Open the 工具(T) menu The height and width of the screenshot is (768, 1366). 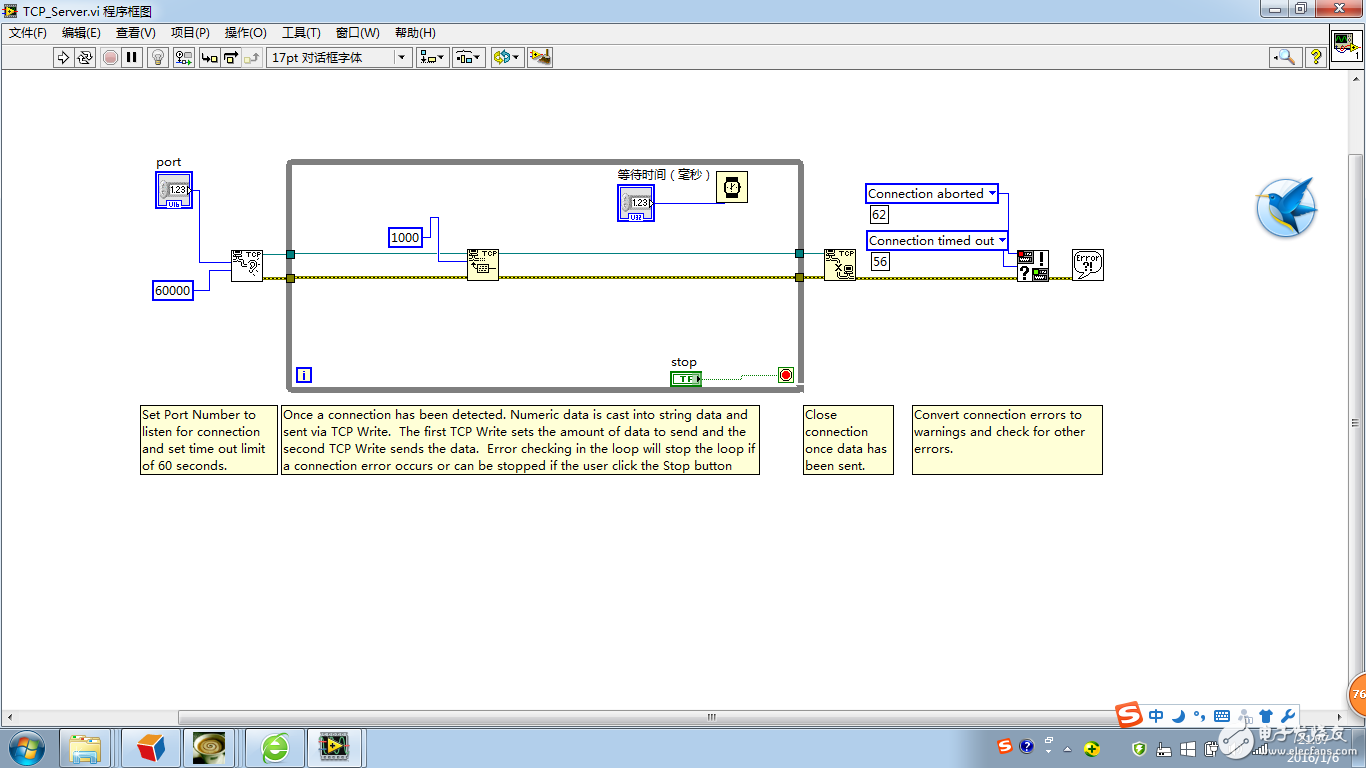pyautogui.click(x=302, y=33)
